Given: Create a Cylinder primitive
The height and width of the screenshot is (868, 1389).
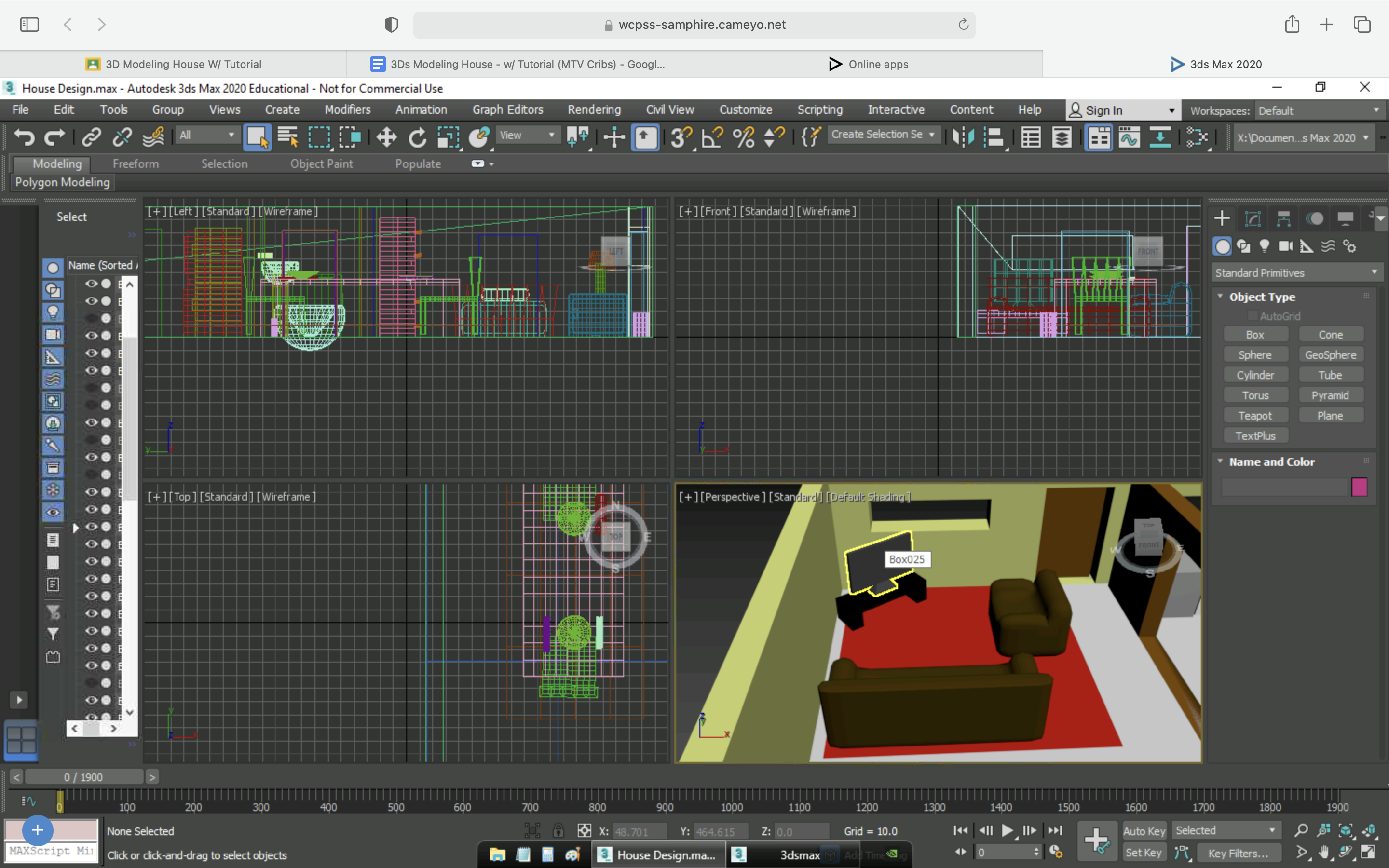Looking at the screenshot, I should (1255, 375).
